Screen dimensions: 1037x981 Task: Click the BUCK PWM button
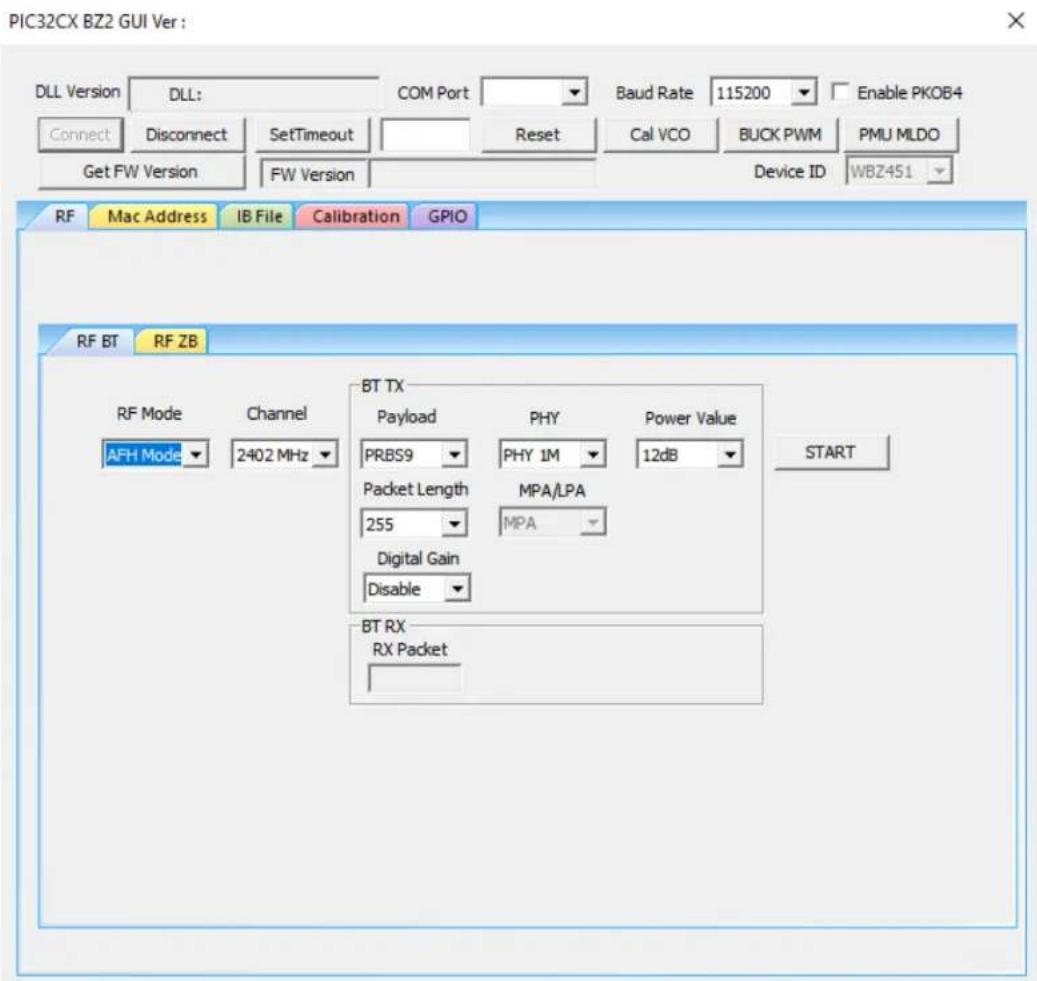click(x=780, y=135)
